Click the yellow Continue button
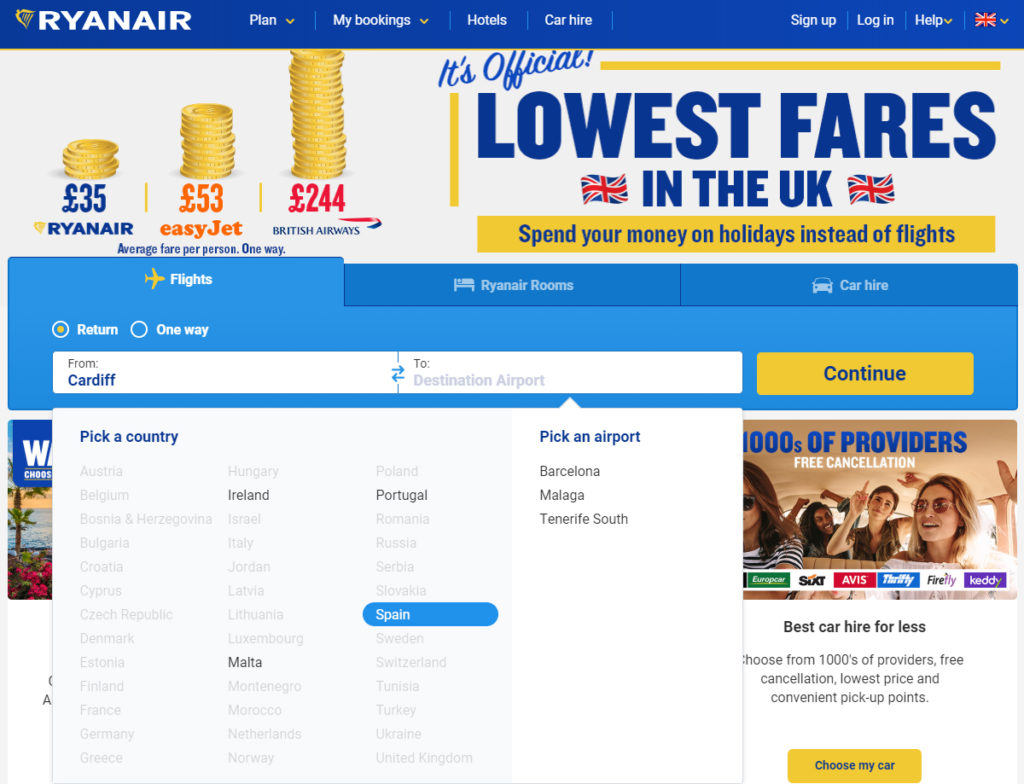 tap(865, 374)
